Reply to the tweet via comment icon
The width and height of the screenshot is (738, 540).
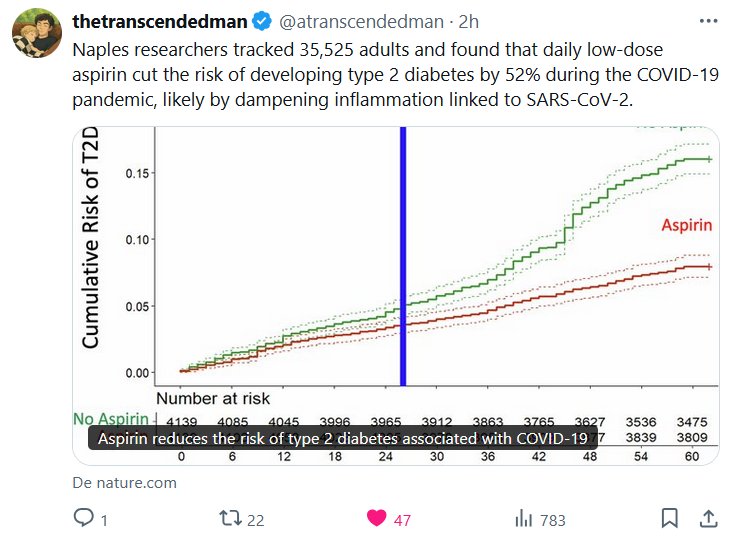[x=84, y=518]
